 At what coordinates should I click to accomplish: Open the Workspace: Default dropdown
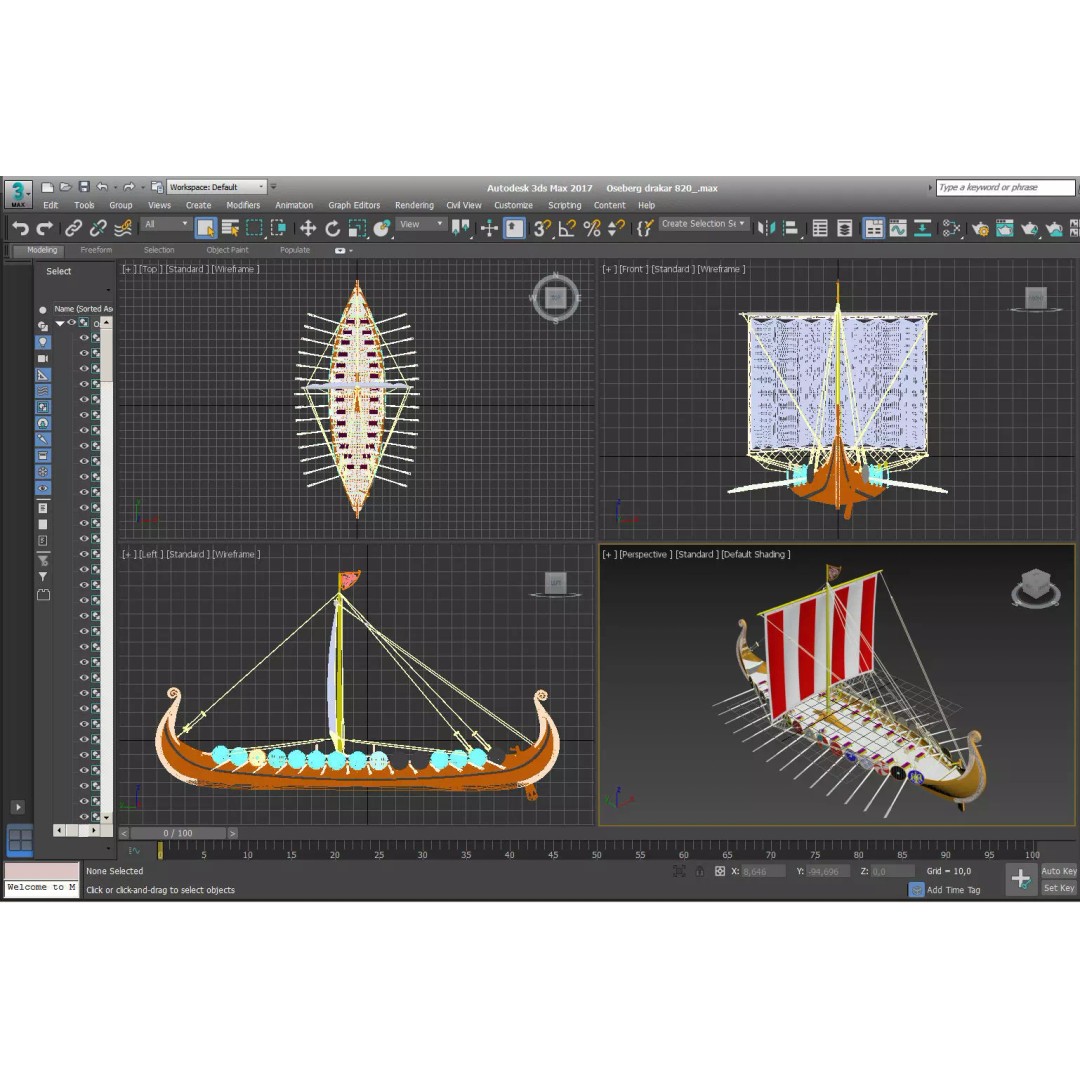(218, 186)
